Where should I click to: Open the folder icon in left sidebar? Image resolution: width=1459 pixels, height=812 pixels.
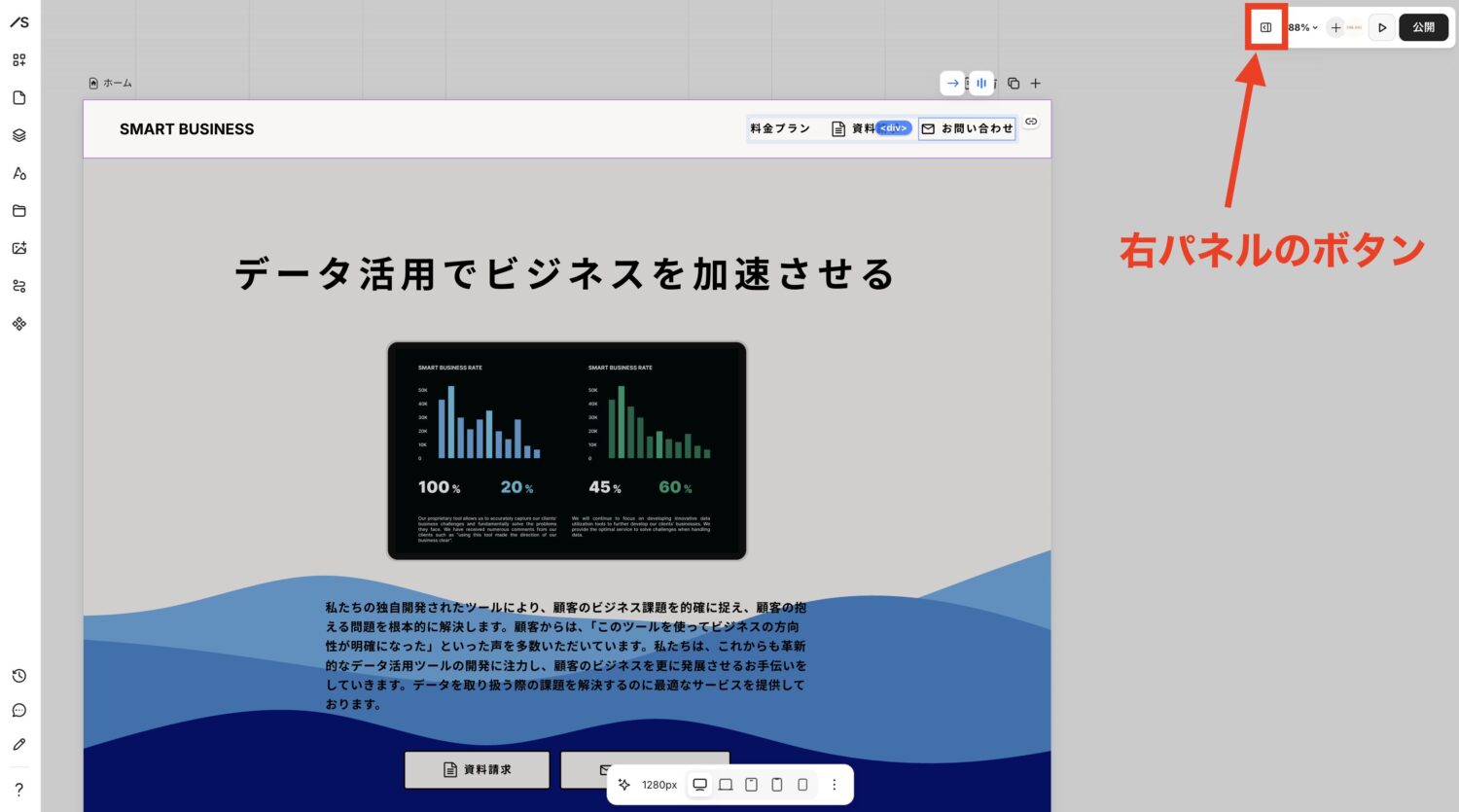tap(19, 211)
